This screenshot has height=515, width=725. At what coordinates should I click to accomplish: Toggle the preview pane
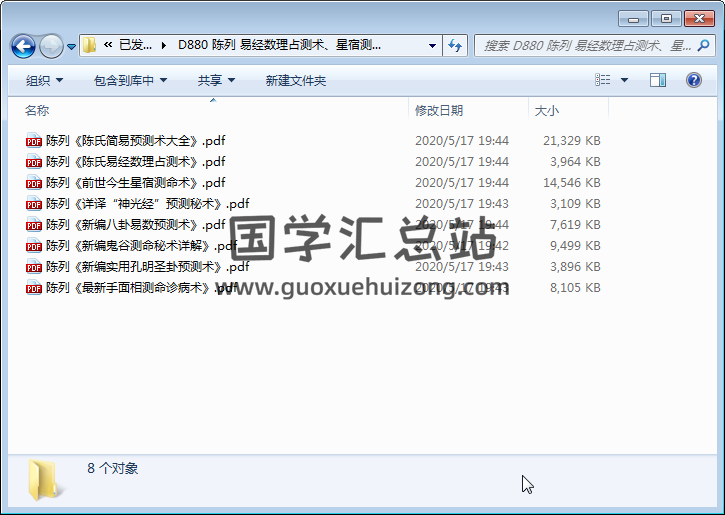[x=657, y=80]
